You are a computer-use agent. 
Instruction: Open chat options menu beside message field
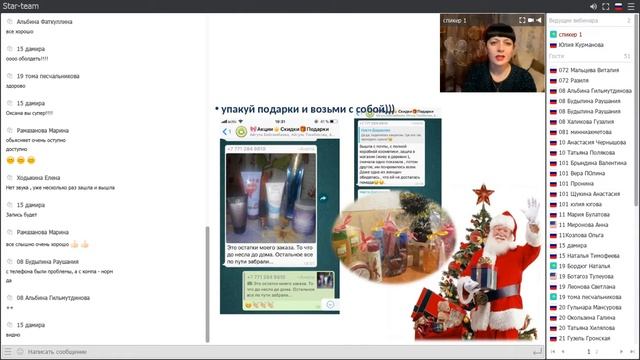point(8,351)
